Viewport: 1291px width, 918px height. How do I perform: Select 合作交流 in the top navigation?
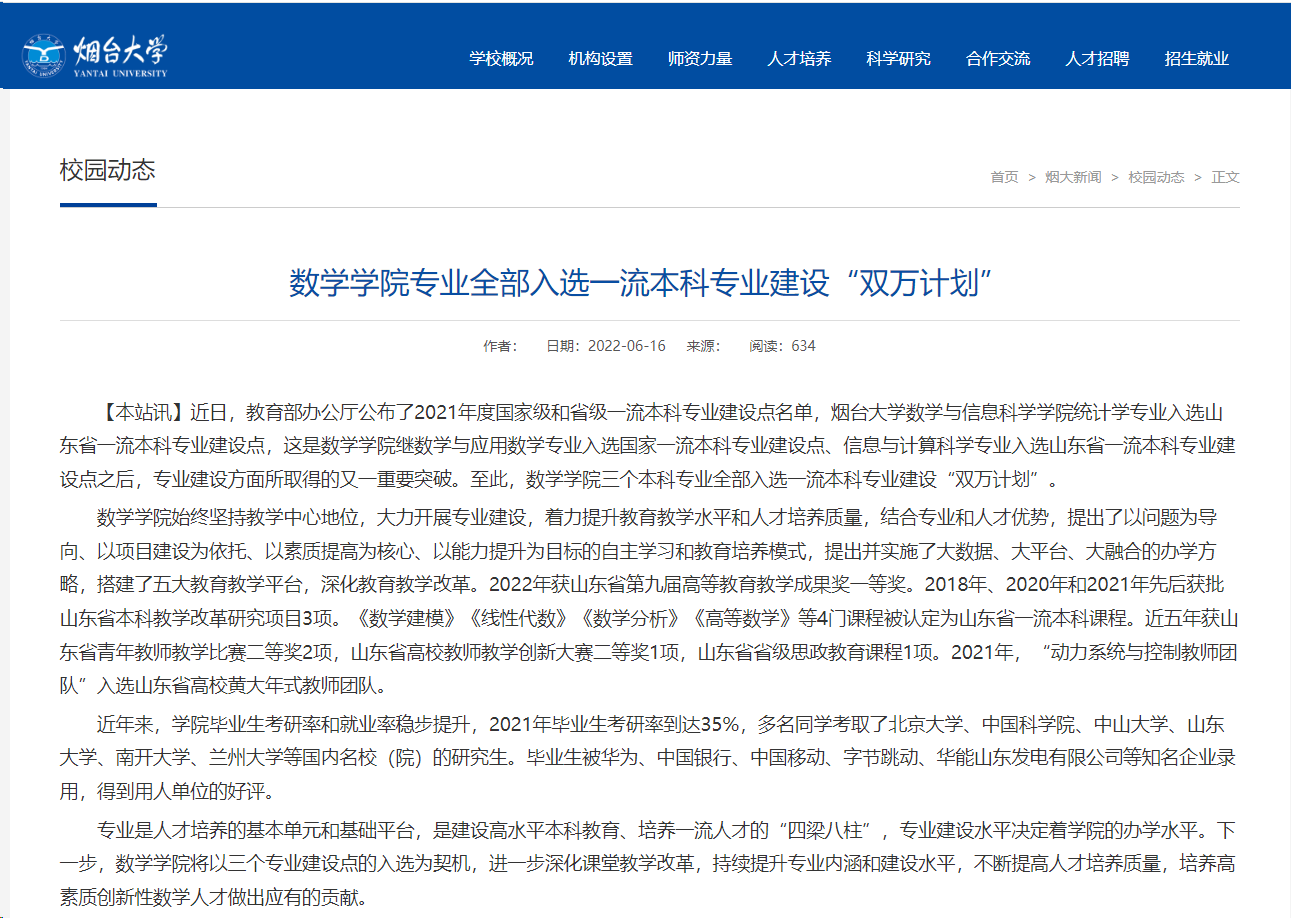click(x=998, y=58)
